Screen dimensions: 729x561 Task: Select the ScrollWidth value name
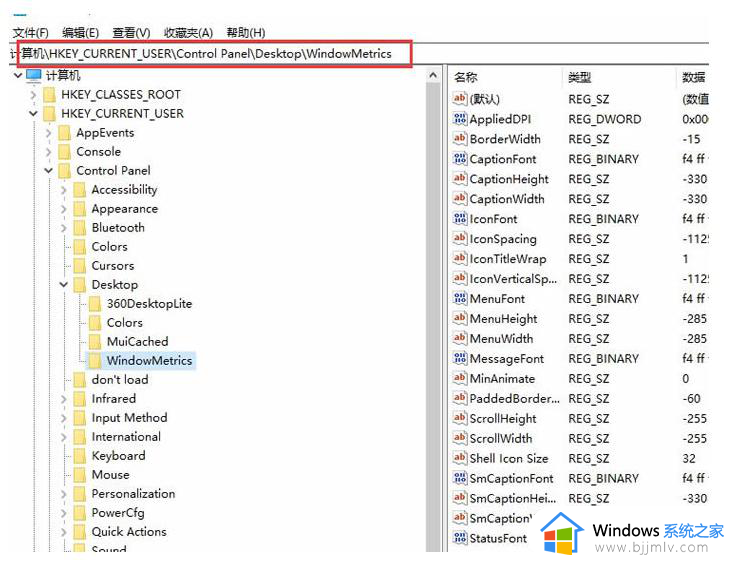click(501, 439)
